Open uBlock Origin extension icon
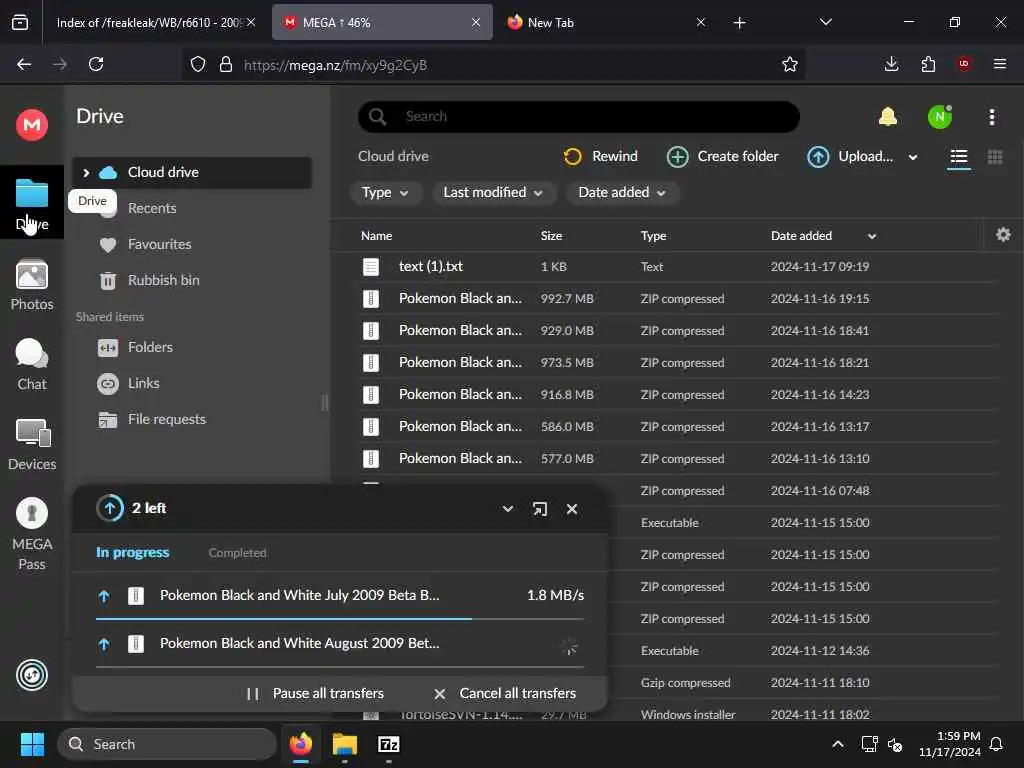This screenshot has height=768, width=1024. [964, 64]
